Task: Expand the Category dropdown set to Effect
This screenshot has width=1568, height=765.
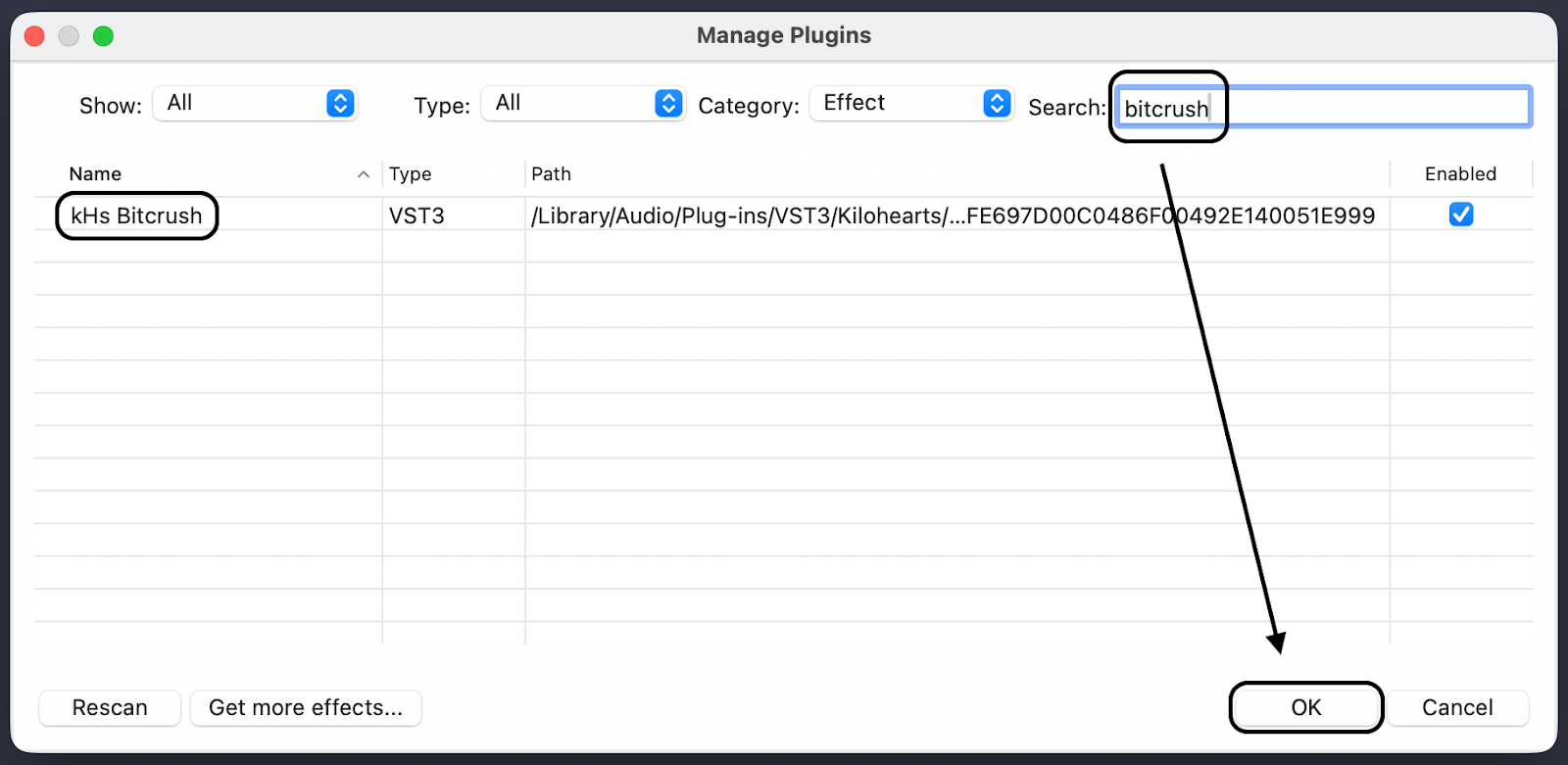Action: point(912,103)
